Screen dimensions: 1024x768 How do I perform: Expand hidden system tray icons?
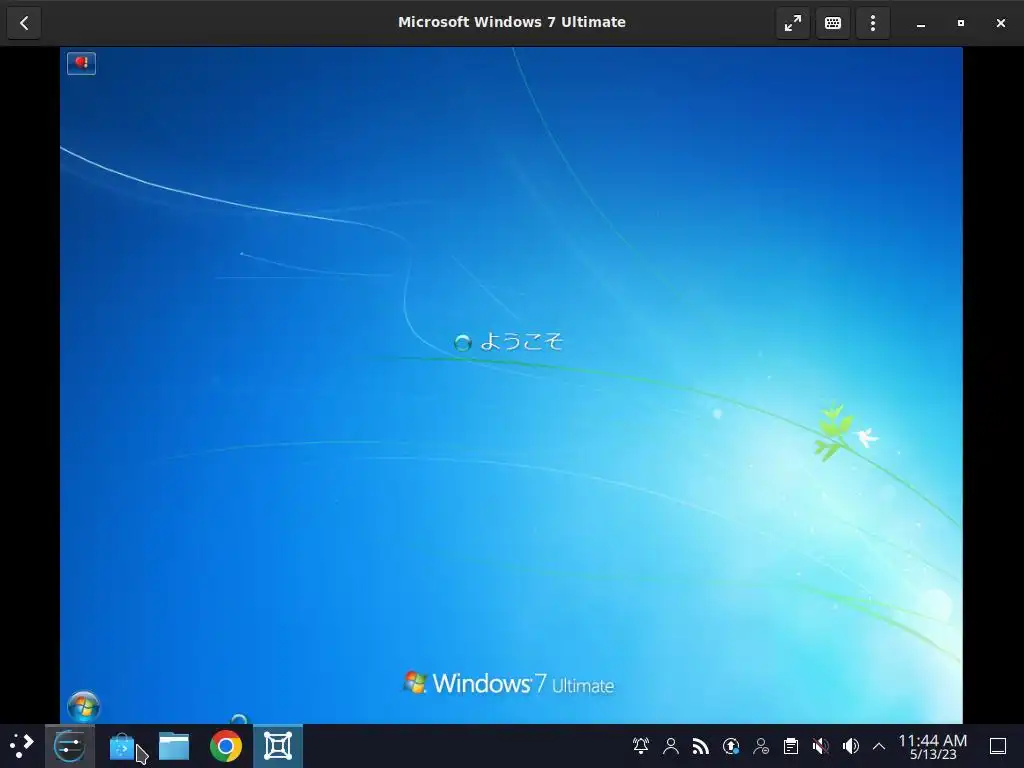pyautogui.click(x=879, y=746)
